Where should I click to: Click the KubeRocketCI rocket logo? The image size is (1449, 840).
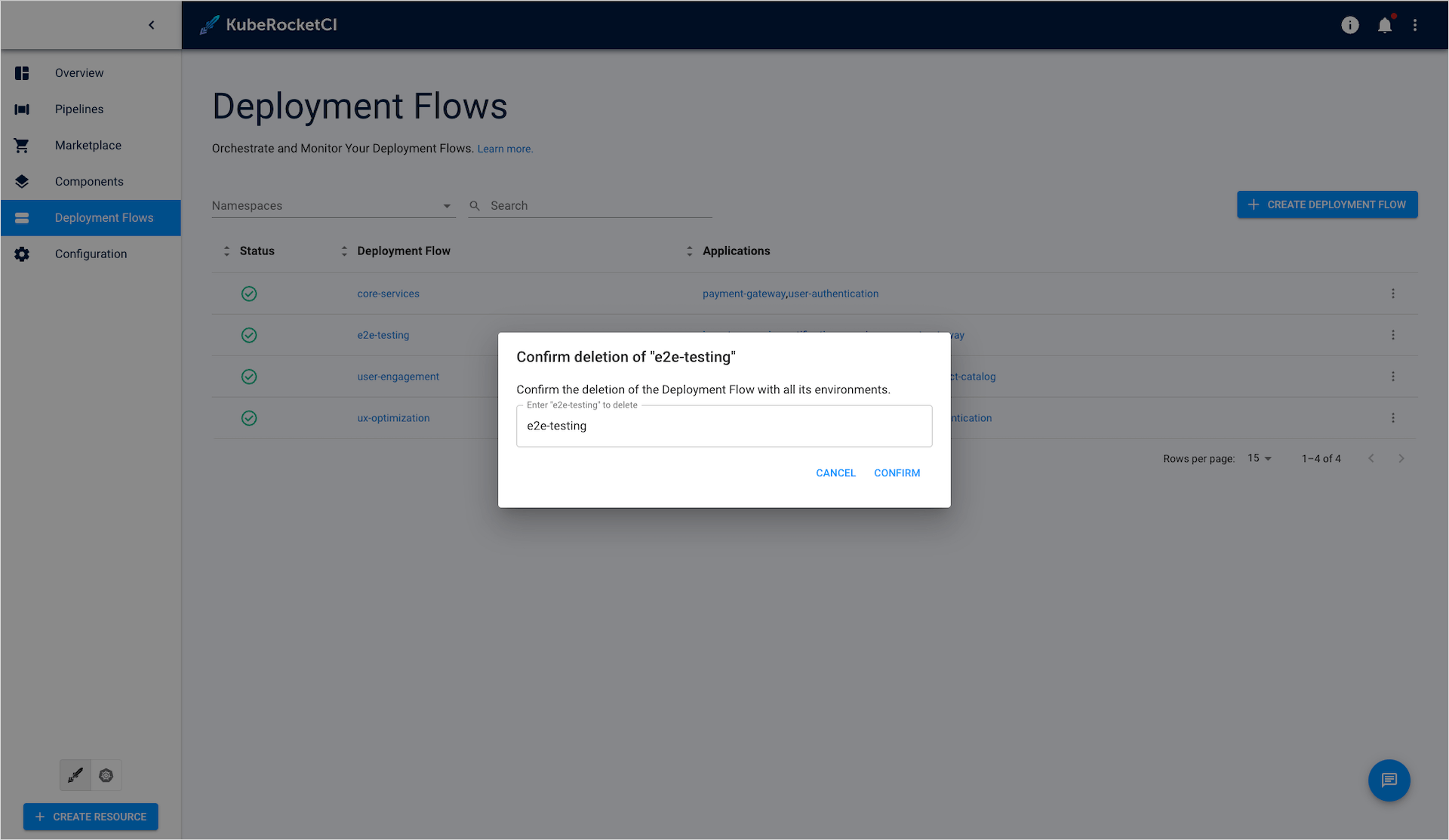208,24
